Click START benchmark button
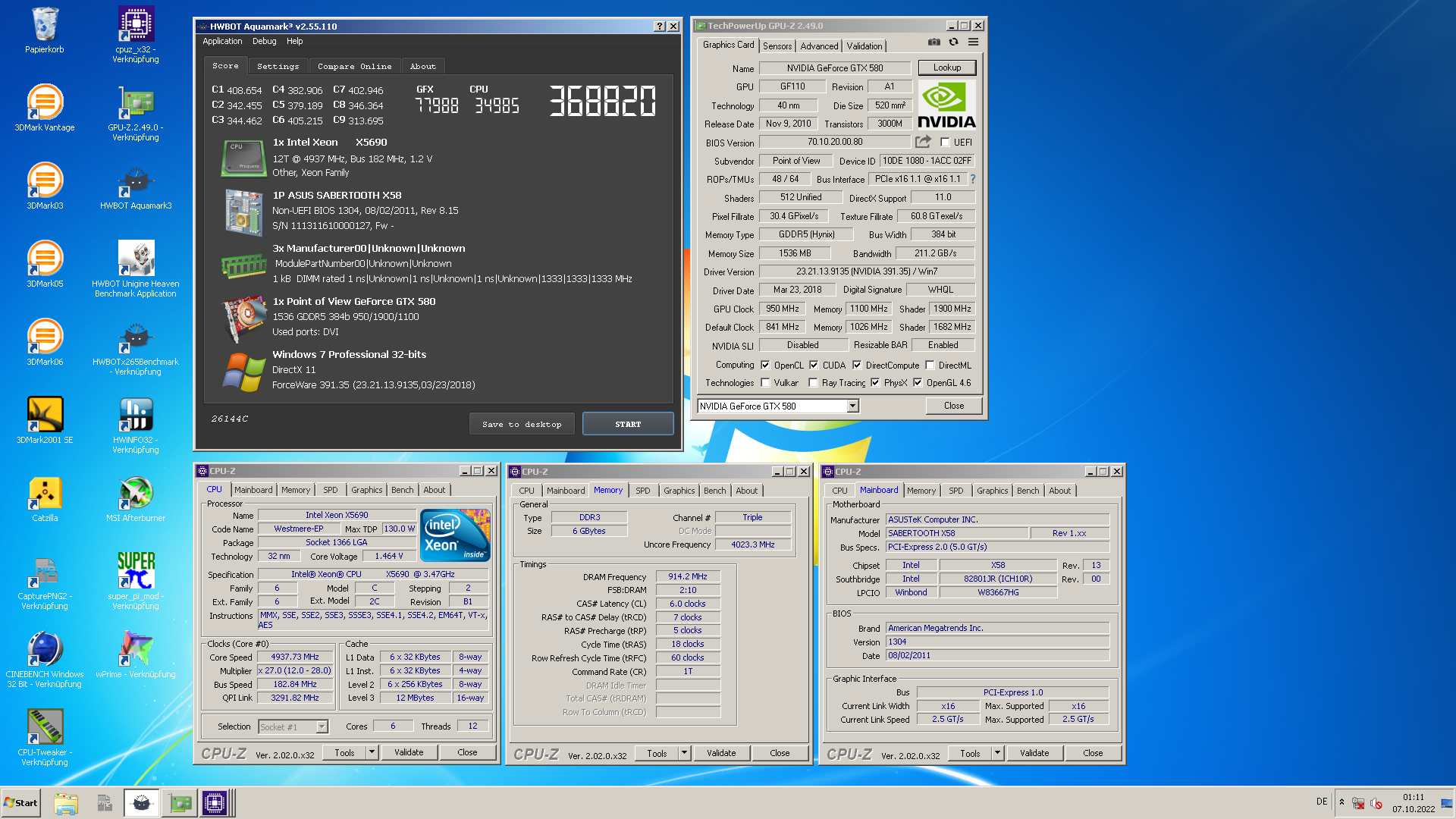 [x=628, y=424]
